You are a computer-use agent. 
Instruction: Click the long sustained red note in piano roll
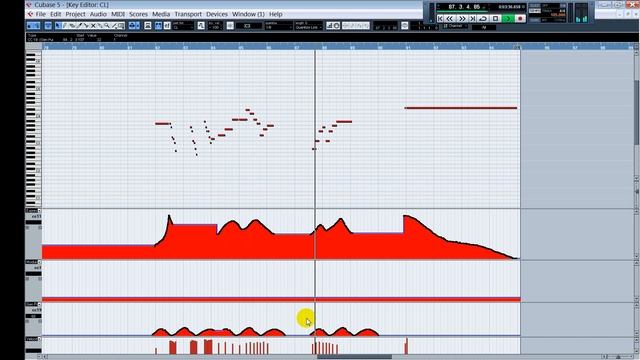pyautogui.click(x=461, y=108)
